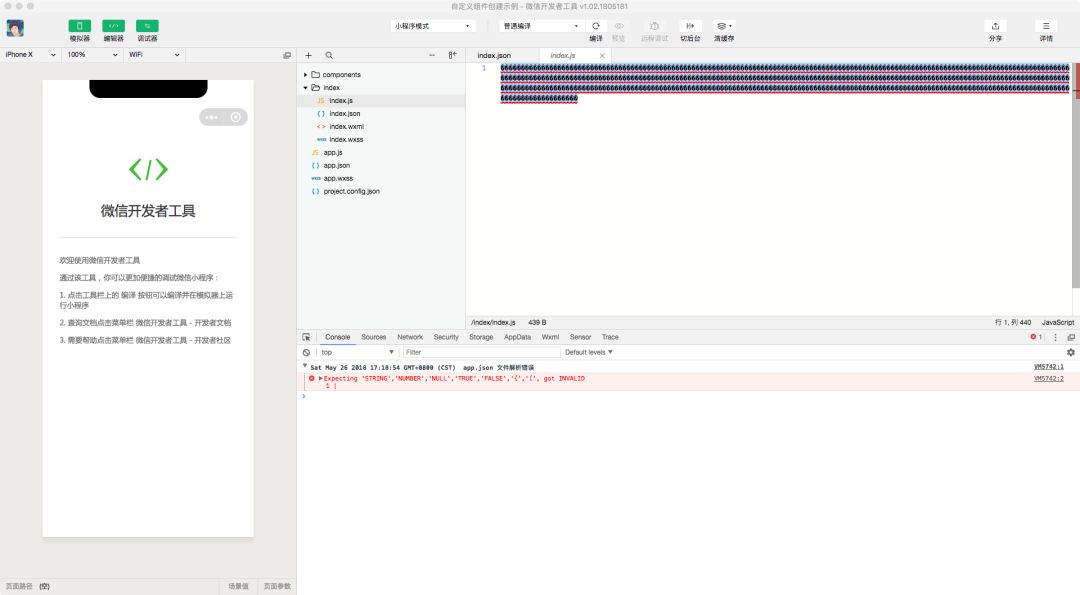
Task: Click the compile refresh icon
Action: coord(596,26)
